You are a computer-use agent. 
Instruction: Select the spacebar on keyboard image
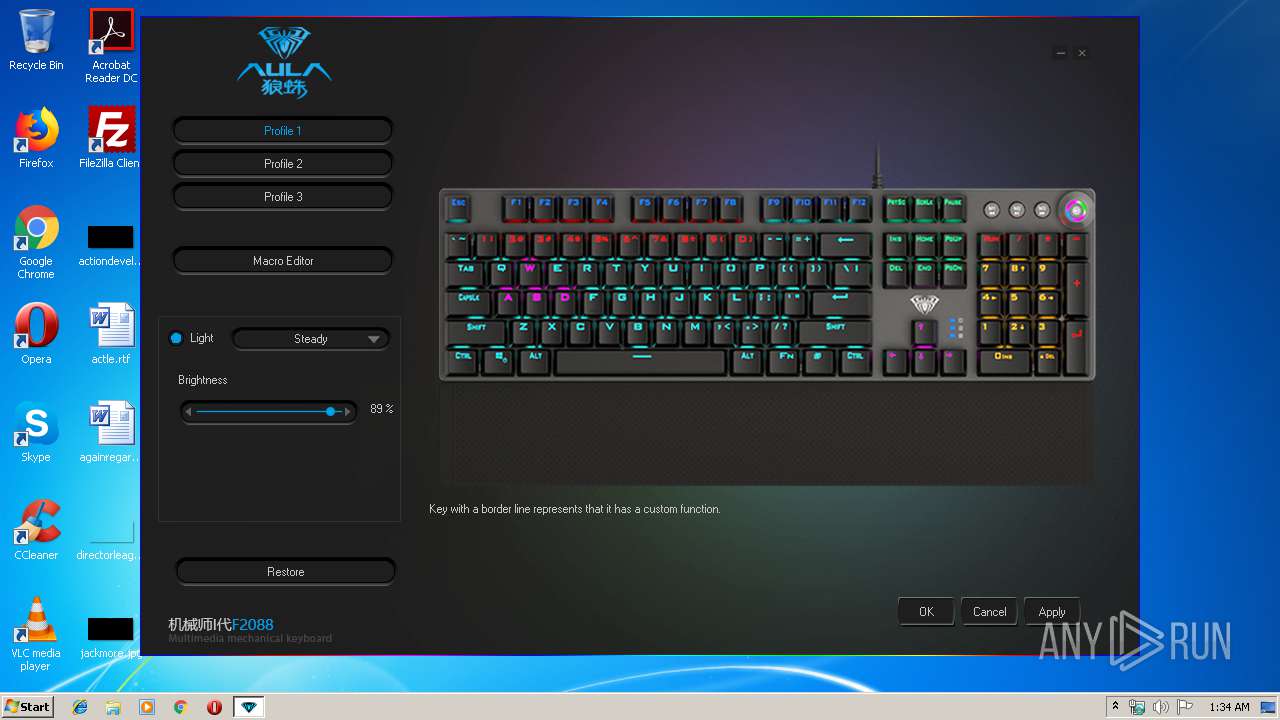(x=641, y=360)
